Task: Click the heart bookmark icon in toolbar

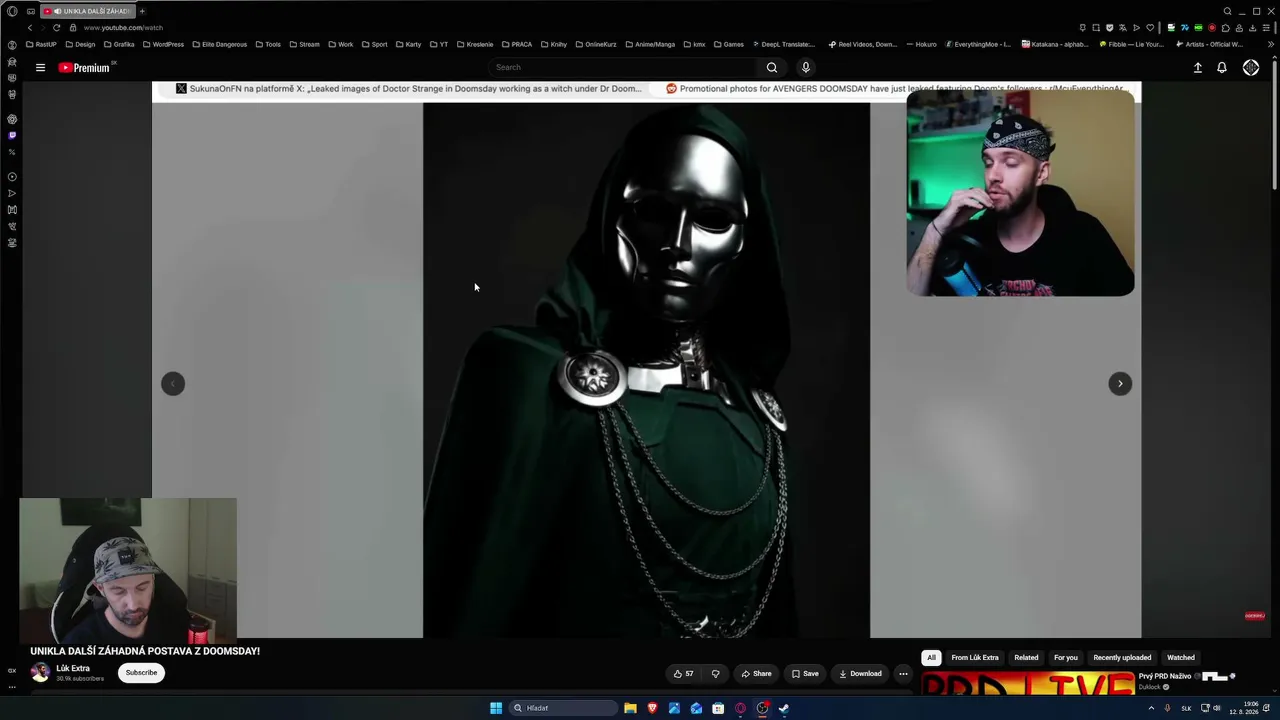Action: pyautogui.click(x=1150, y=28)
